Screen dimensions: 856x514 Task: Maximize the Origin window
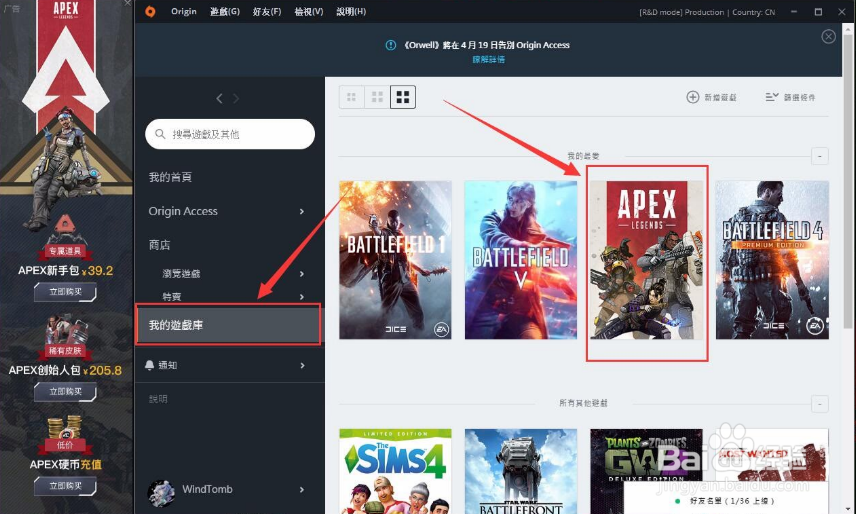tap(818, 11)
